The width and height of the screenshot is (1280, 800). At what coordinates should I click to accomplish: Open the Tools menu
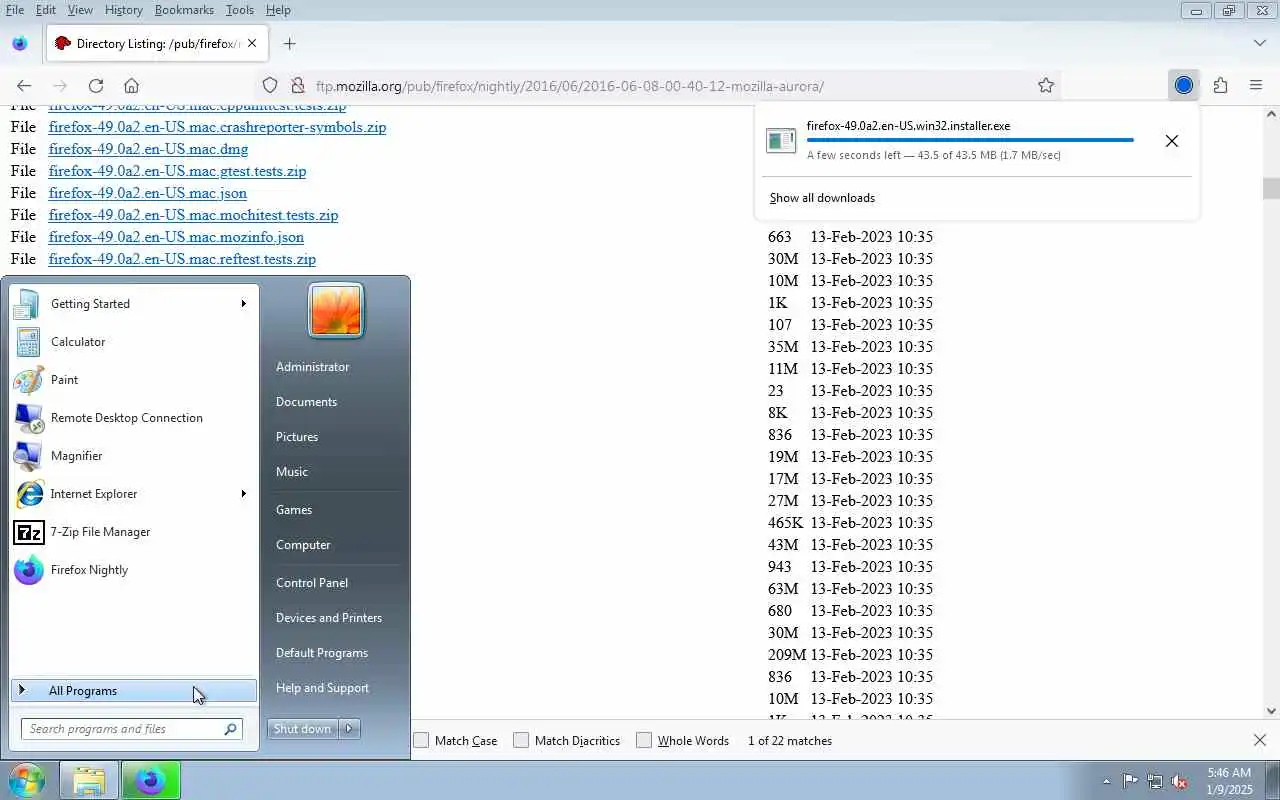click(x=240, y=10)
